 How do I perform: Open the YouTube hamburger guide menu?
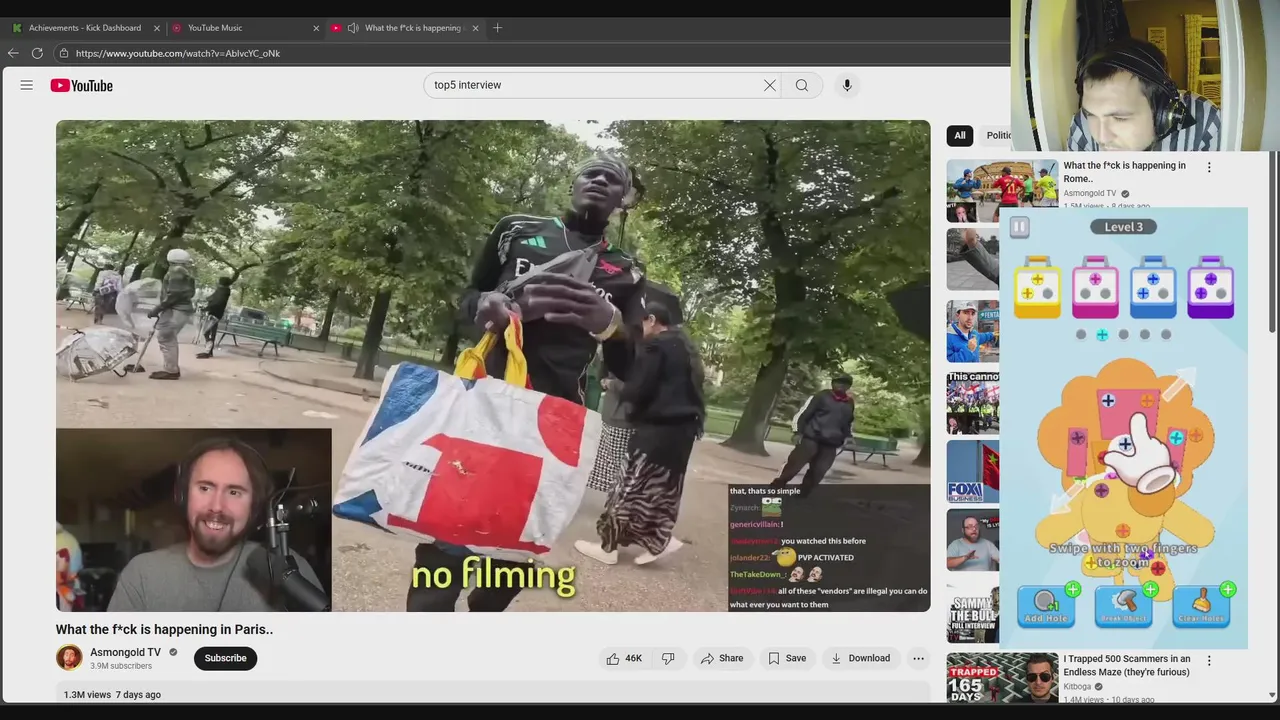tap(27, 85)
